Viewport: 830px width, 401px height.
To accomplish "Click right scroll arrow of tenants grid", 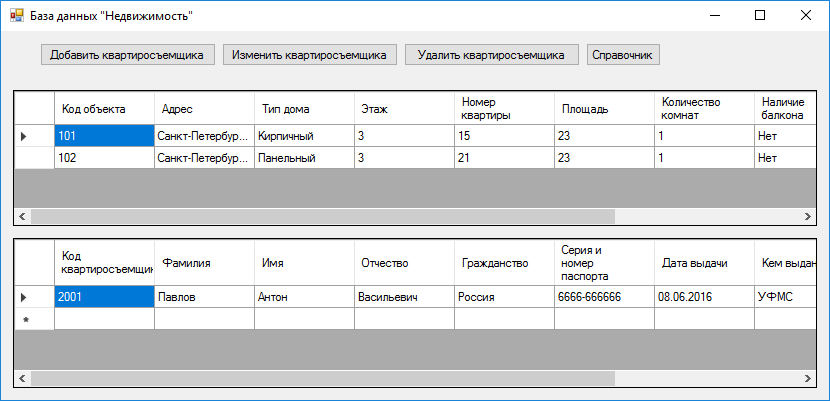I will (x=807, y=378).
